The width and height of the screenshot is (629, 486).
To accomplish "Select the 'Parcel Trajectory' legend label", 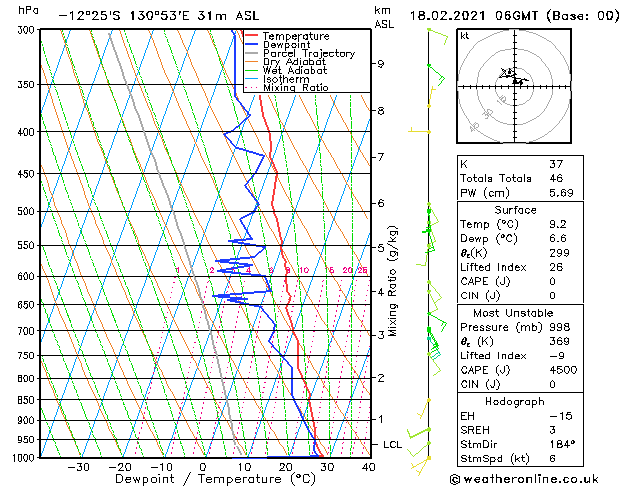I will (309, 53).
